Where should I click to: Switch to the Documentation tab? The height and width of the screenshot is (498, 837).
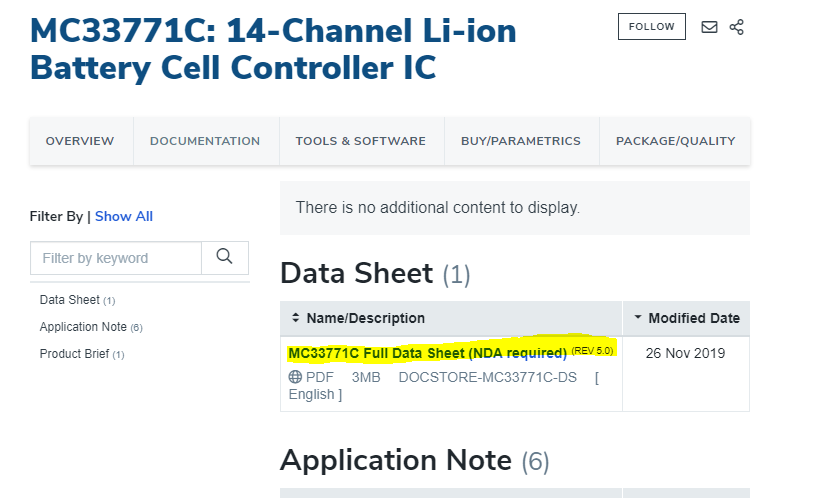pos(205,141)
